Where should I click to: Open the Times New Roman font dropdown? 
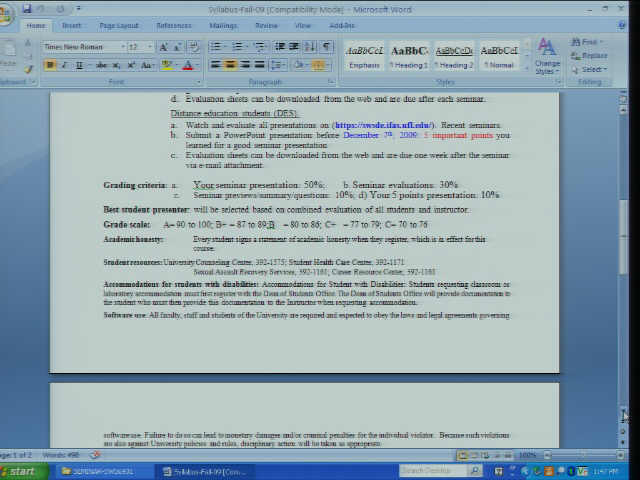(122, 47)
